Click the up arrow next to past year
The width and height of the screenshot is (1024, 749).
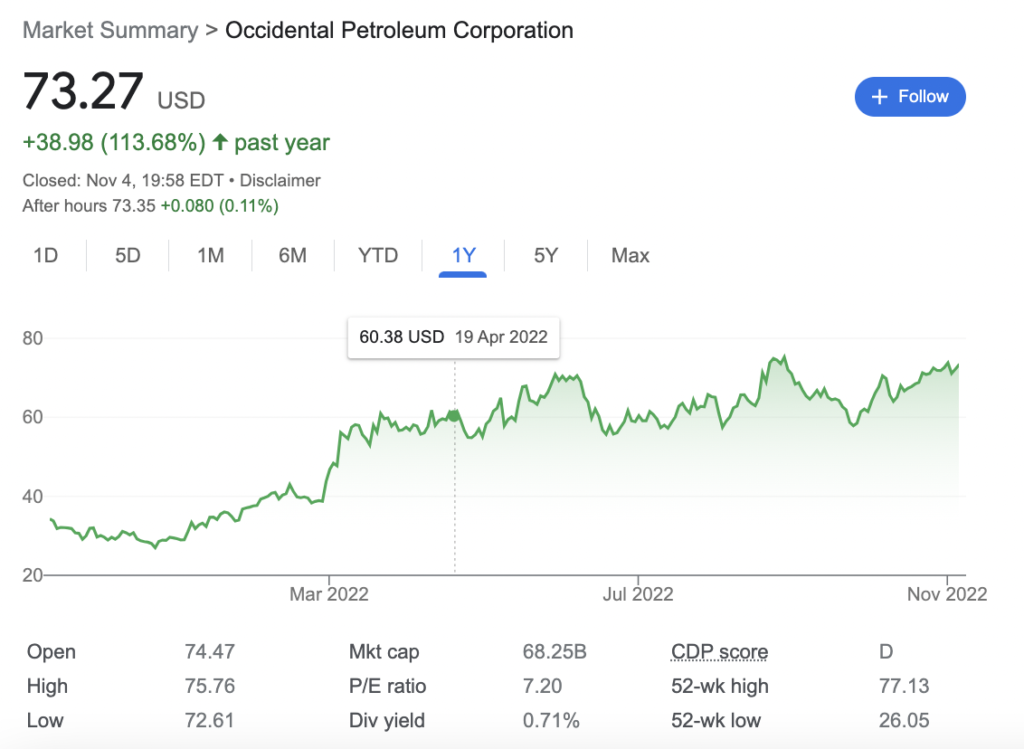coord(220,142)
